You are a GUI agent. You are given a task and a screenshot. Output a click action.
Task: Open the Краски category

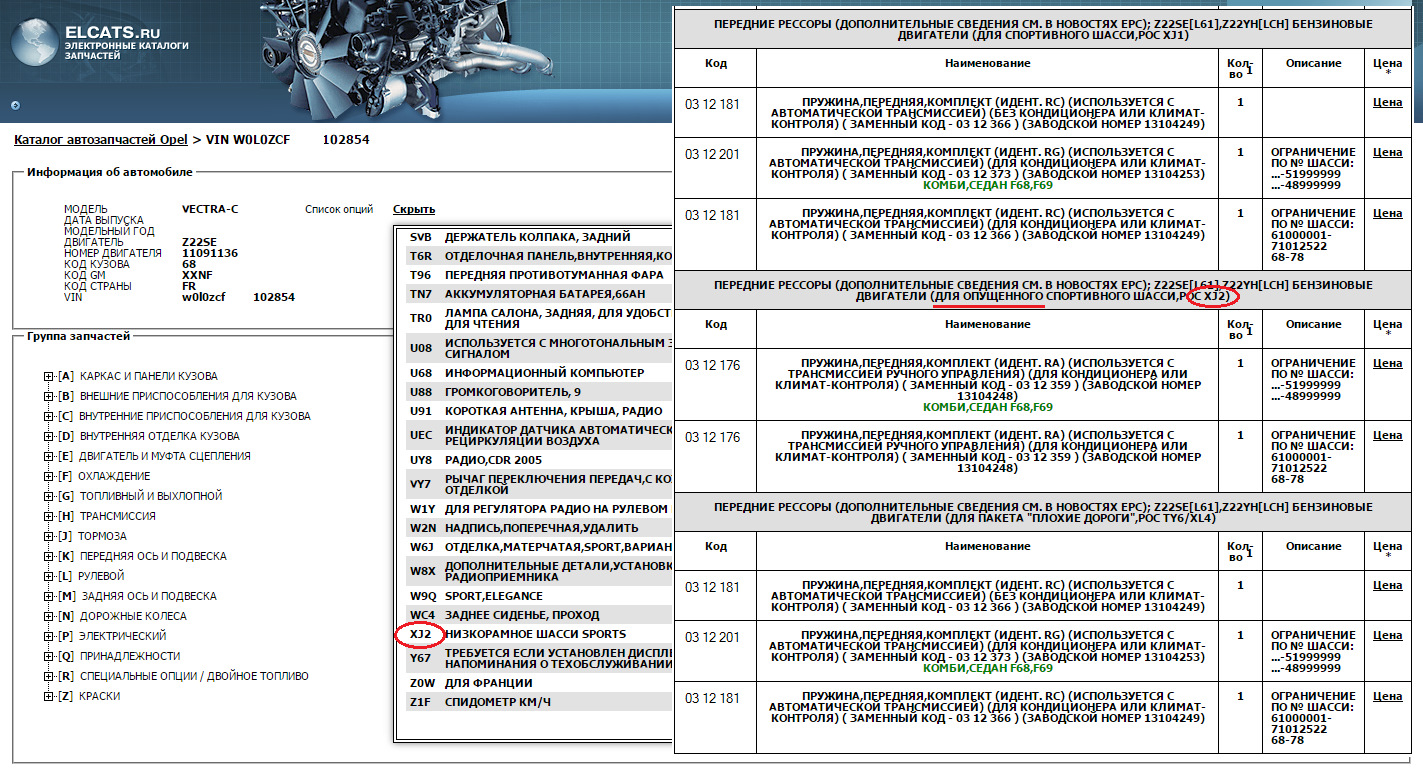100,696
